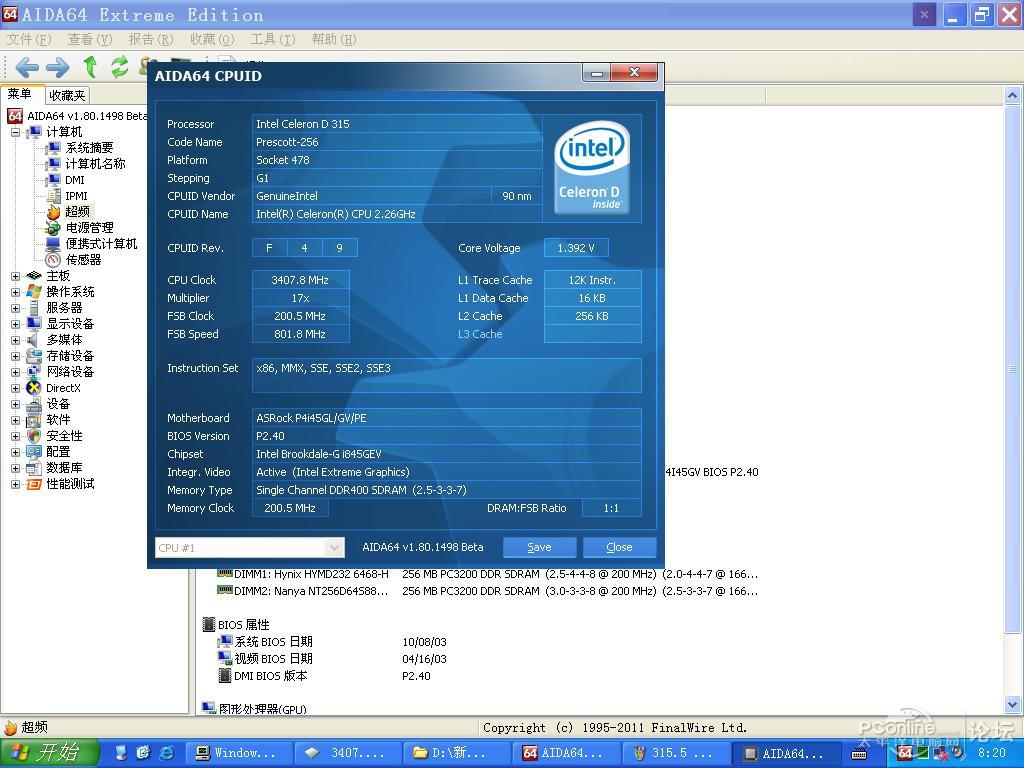This screenshot has width=1024, height=768.
Task: Click the taskbar clock showing 8:20
Action: click(991, 753)
